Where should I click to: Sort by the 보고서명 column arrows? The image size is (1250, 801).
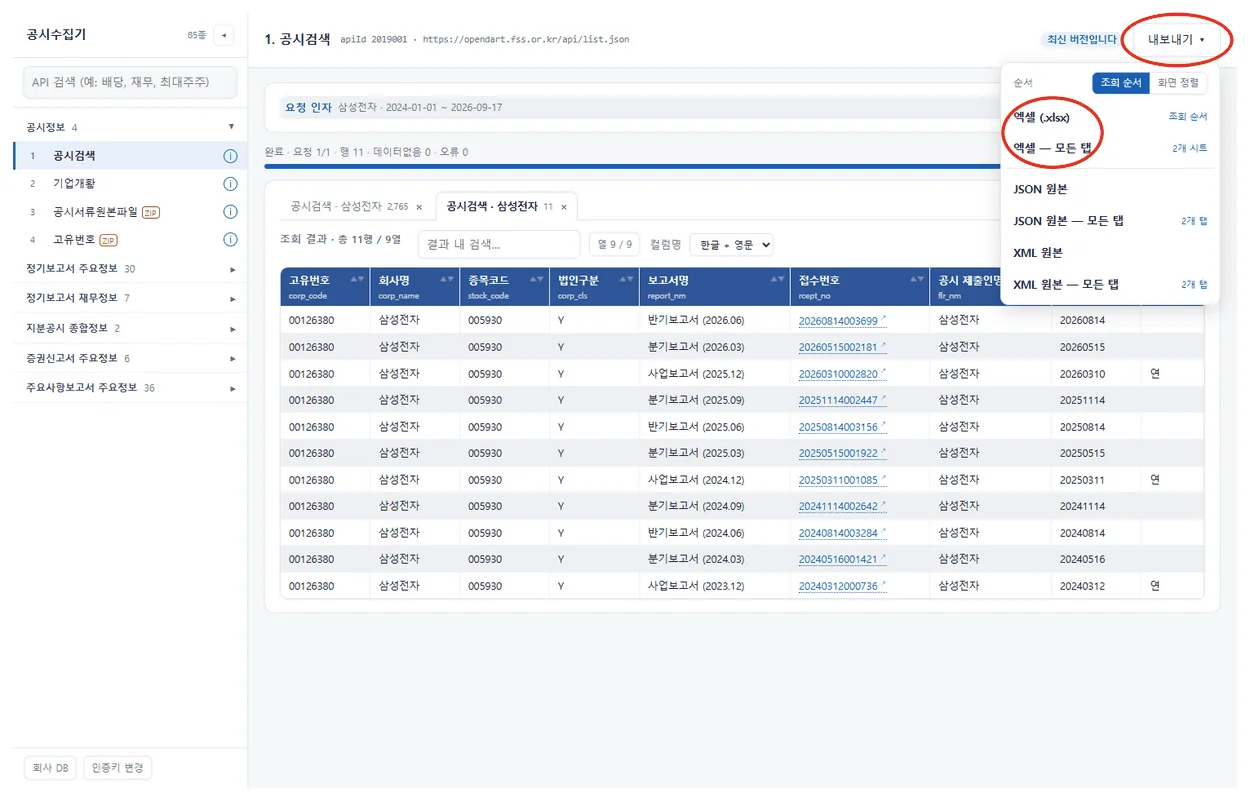click(776, 280)
